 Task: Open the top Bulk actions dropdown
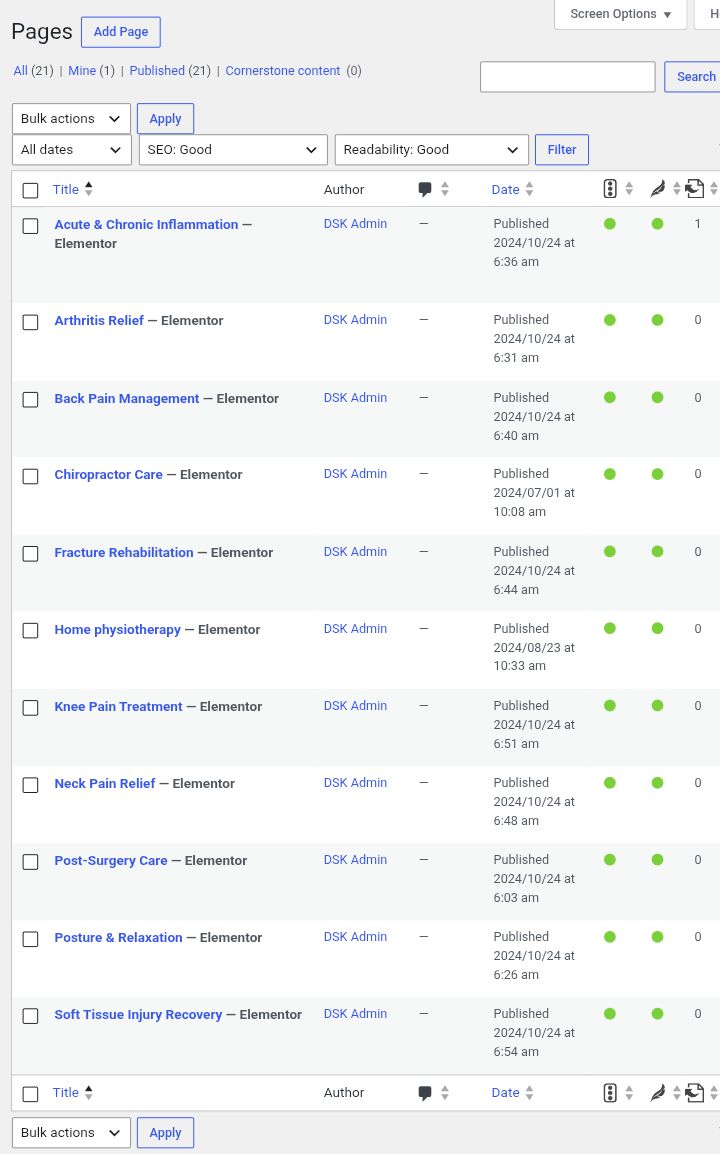tap(71, 118)
